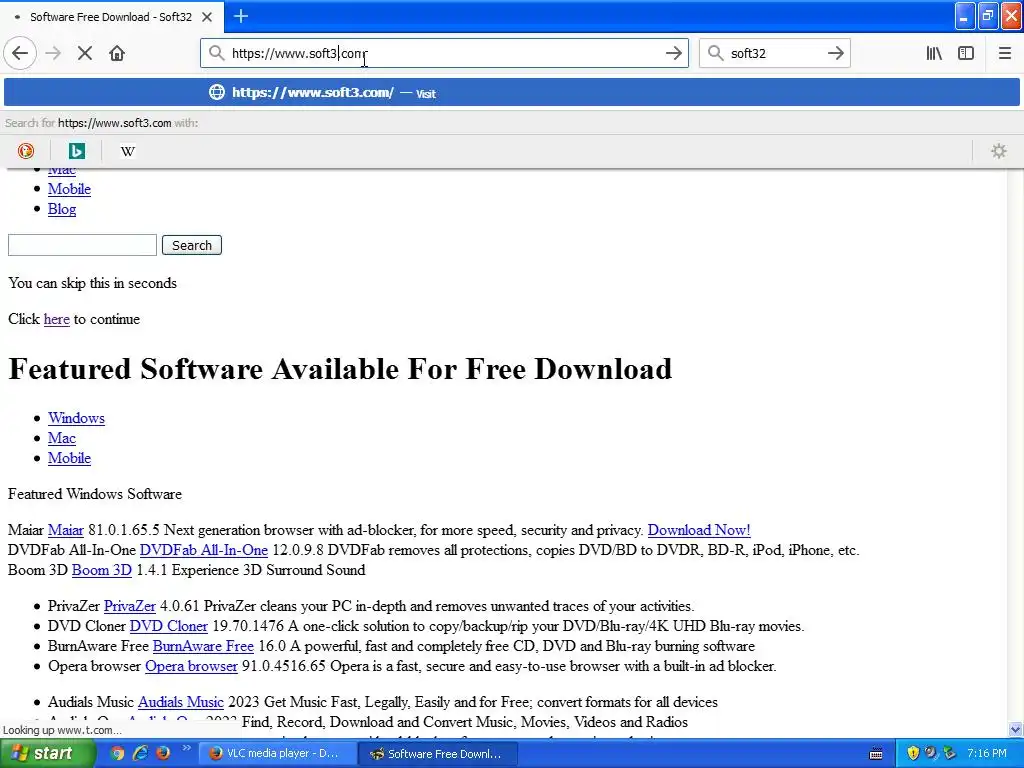Image resolution: width=1024 pixels, height=768 pixels.
Task: Open the BurnAware Free link
Action: tap(203, 647)
